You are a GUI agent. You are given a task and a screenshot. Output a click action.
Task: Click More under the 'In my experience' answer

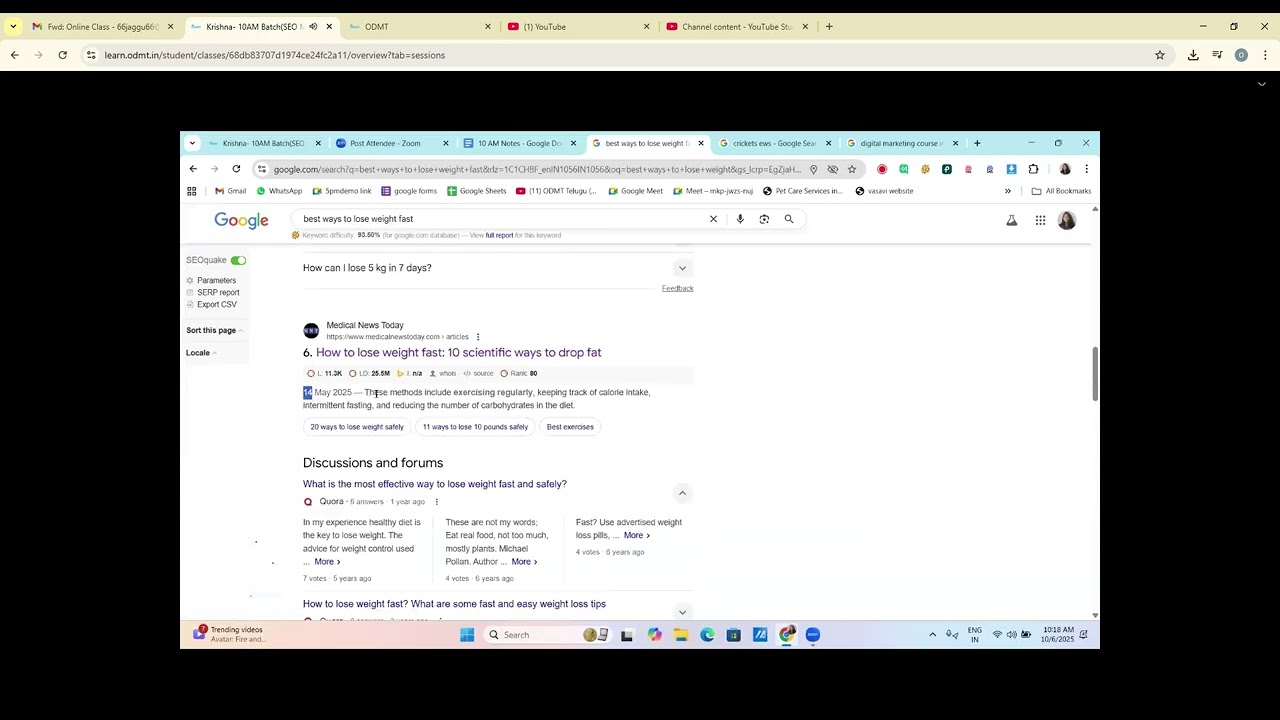327,562
